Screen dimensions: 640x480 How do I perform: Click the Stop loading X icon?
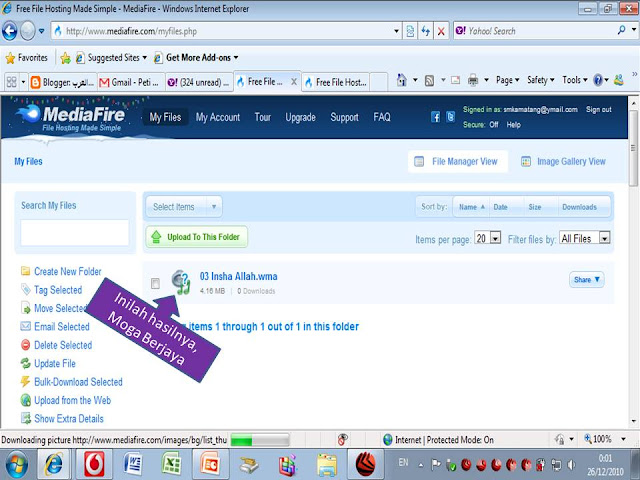[441, 31]
